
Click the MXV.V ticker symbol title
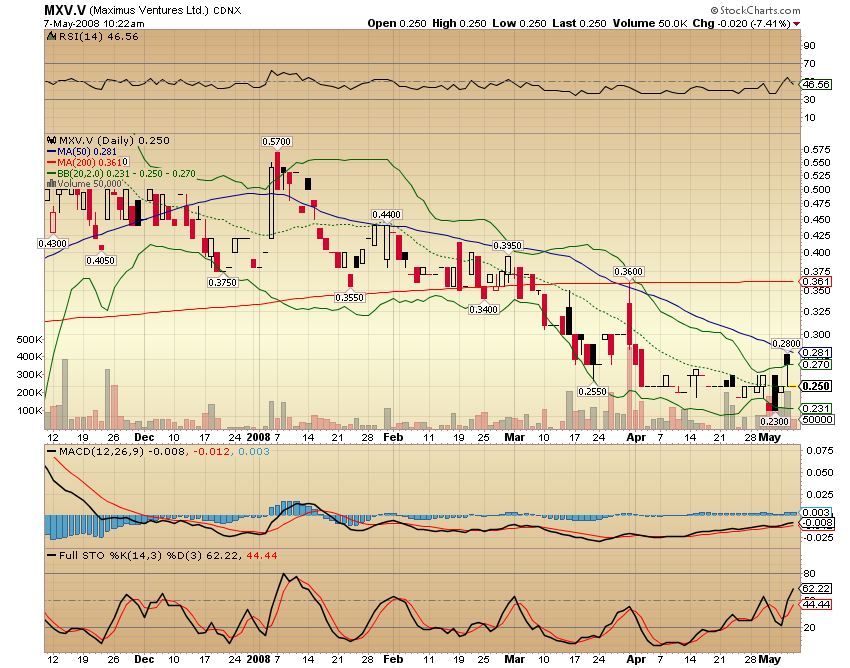pyautogui.click(x=65, y=10)
